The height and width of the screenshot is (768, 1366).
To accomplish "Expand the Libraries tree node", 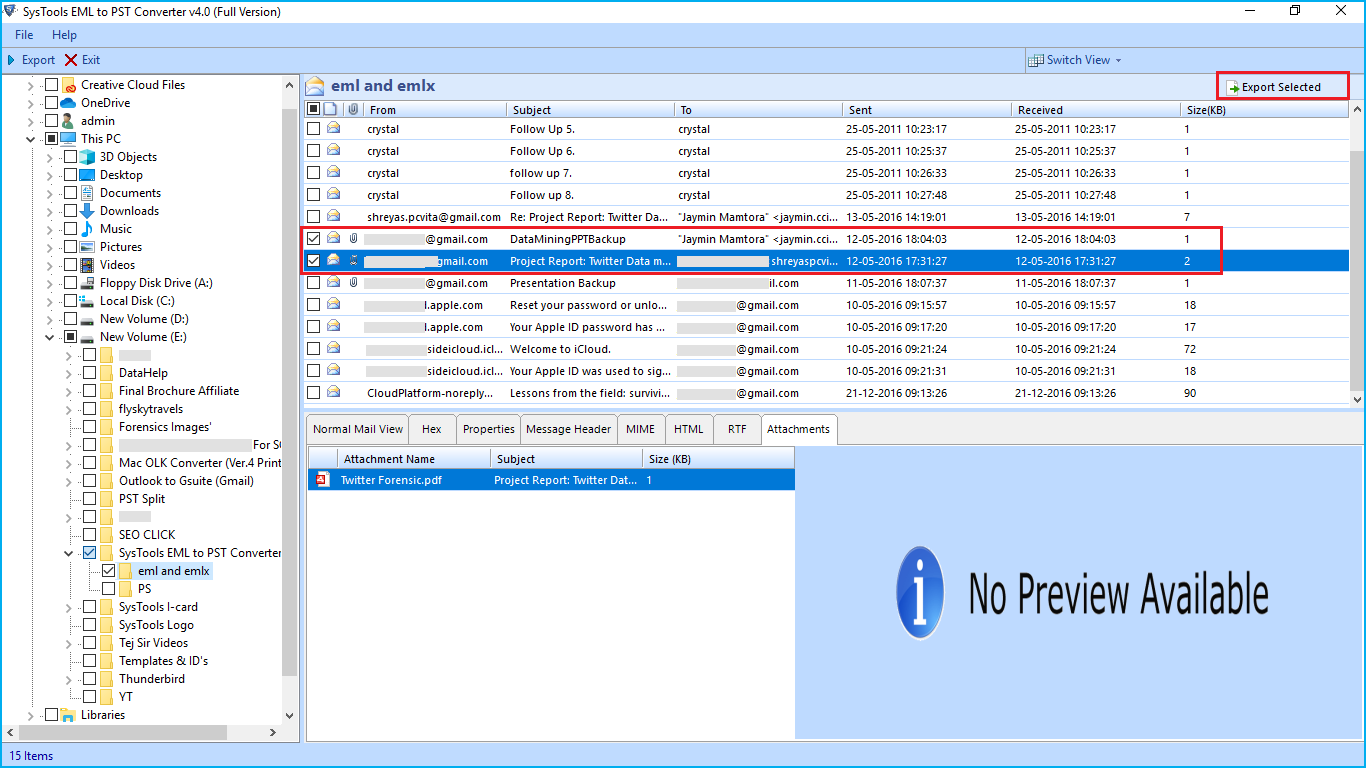I will [31, 715].
